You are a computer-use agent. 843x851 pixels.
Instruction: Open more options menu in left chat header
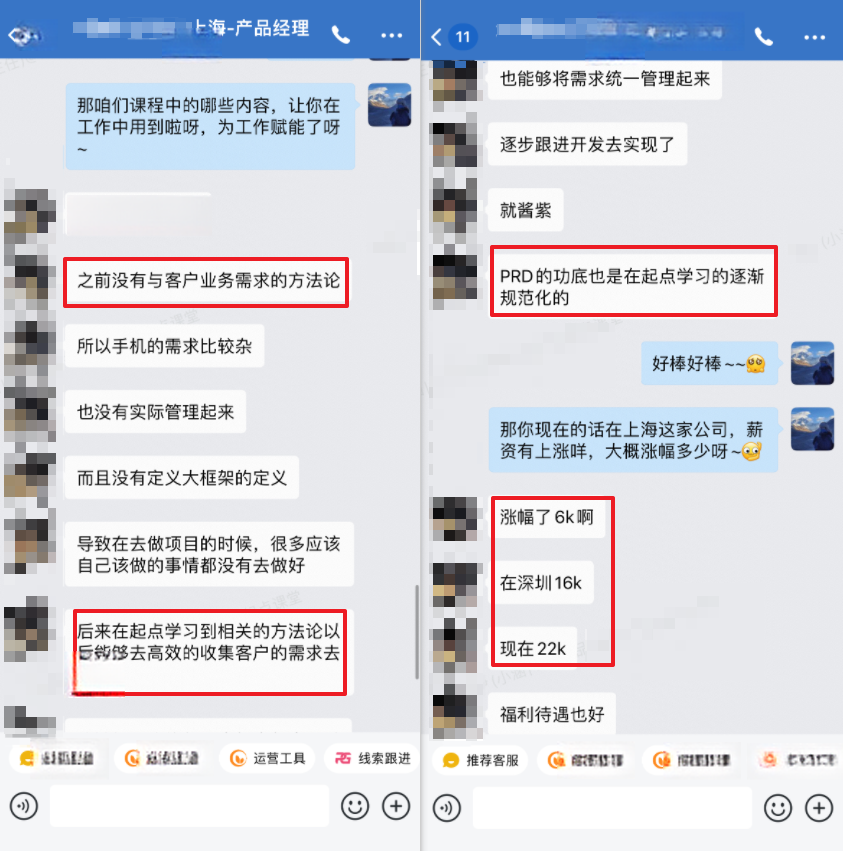click(x=391, y=35)
